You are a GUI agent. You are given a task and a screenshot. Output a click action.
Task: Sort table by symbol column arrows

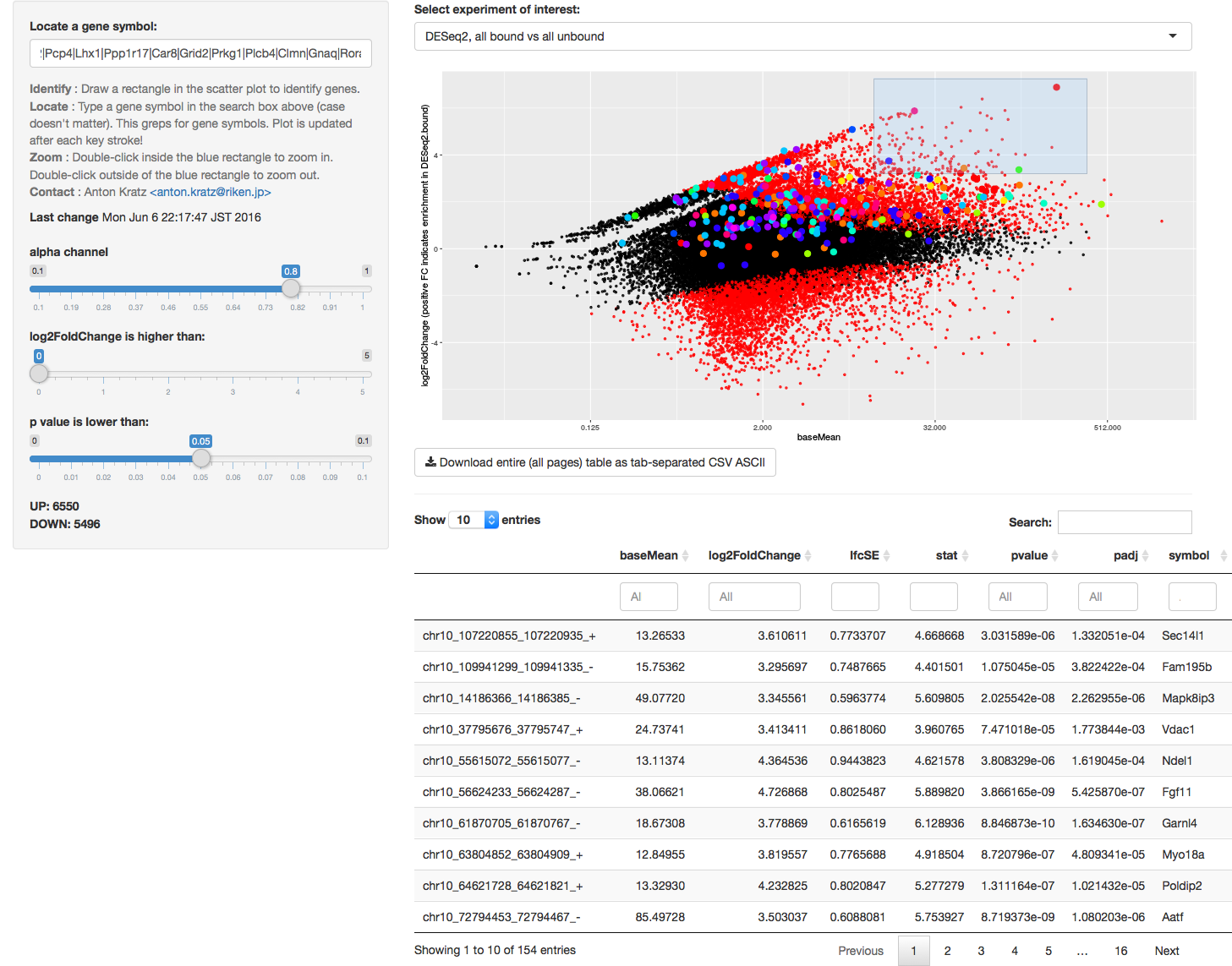click(1224, 555)
